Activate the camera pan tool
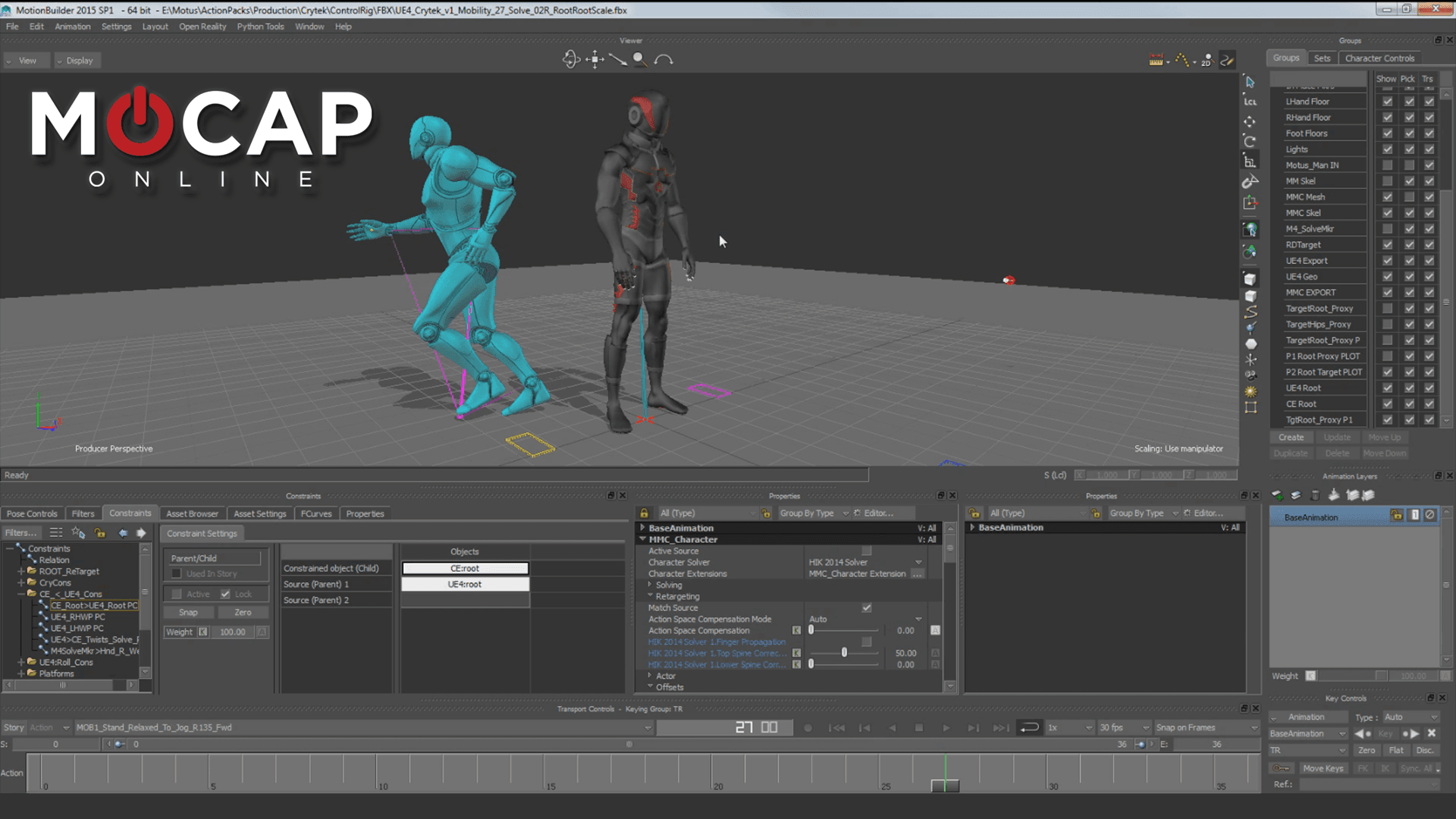Screen dimensions: 1456x819 [x=595, y=59]
